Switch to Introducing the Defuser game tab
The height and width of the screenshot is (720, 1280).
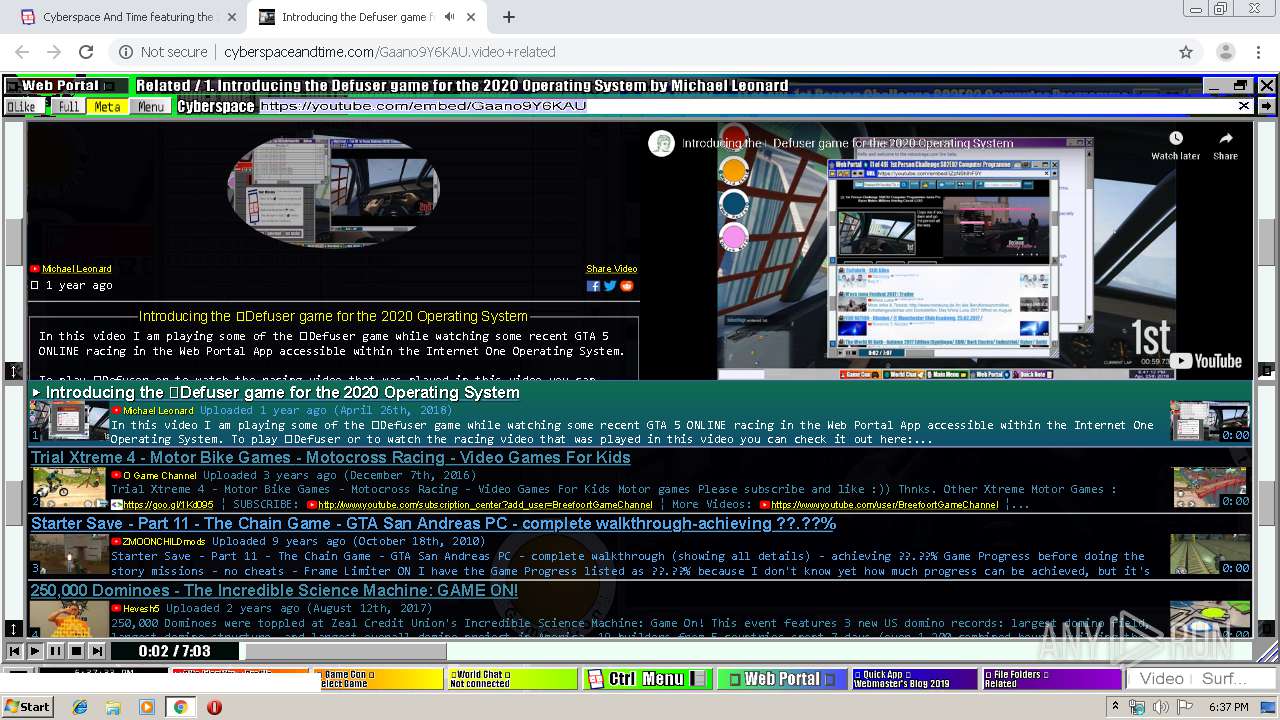[367, 17]
